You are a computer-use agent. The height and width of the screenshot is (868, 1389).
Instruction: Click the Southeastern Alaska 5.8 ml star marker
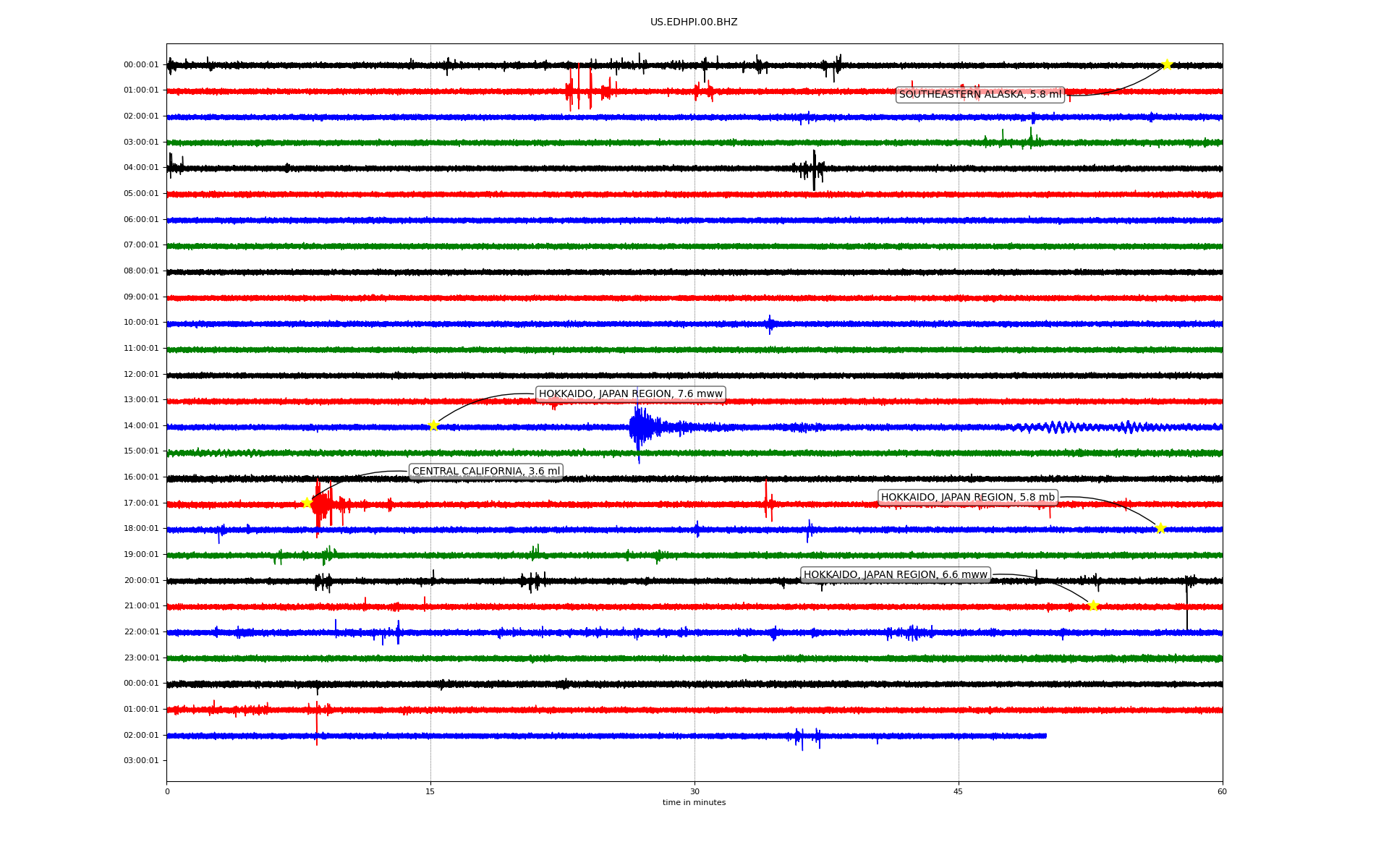point(1167,64)
